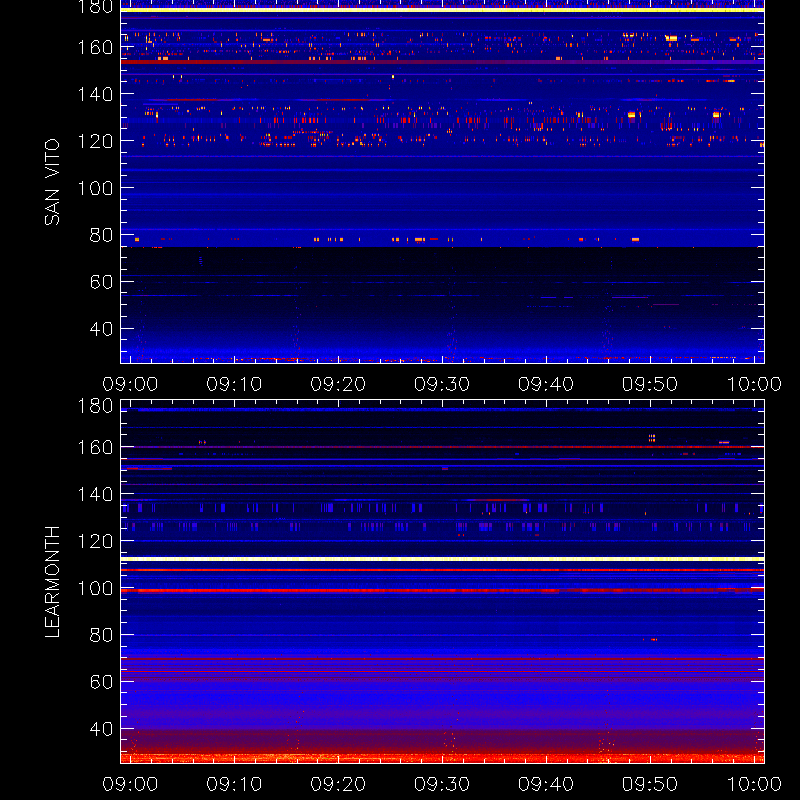The image size is (800, 800).
Task: Click 09:40 under the San Vito plot
Action: tap(546, 384)
